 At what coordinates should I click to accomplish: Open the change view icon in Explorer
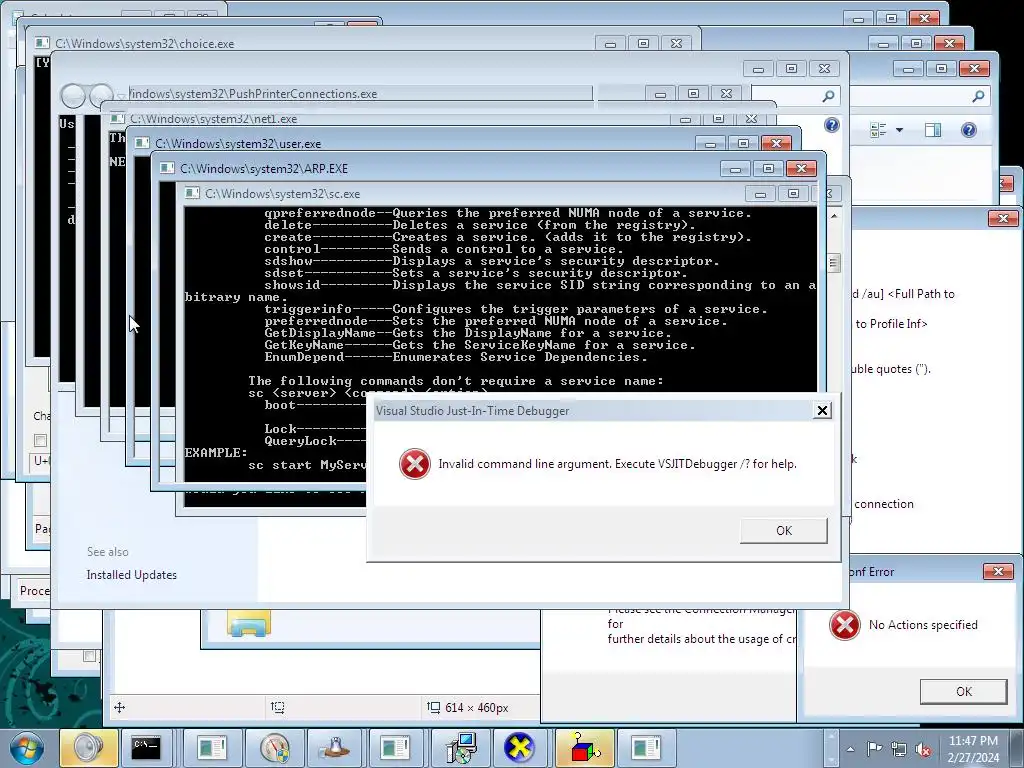(878, 130)
